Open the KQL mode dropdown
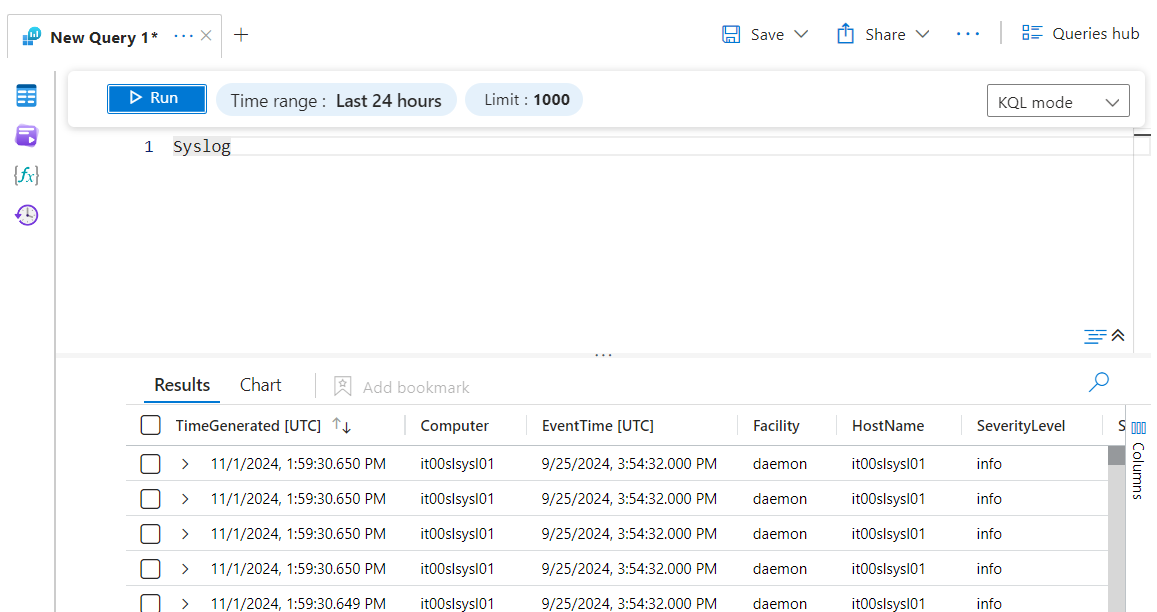 coord(1058,102)
